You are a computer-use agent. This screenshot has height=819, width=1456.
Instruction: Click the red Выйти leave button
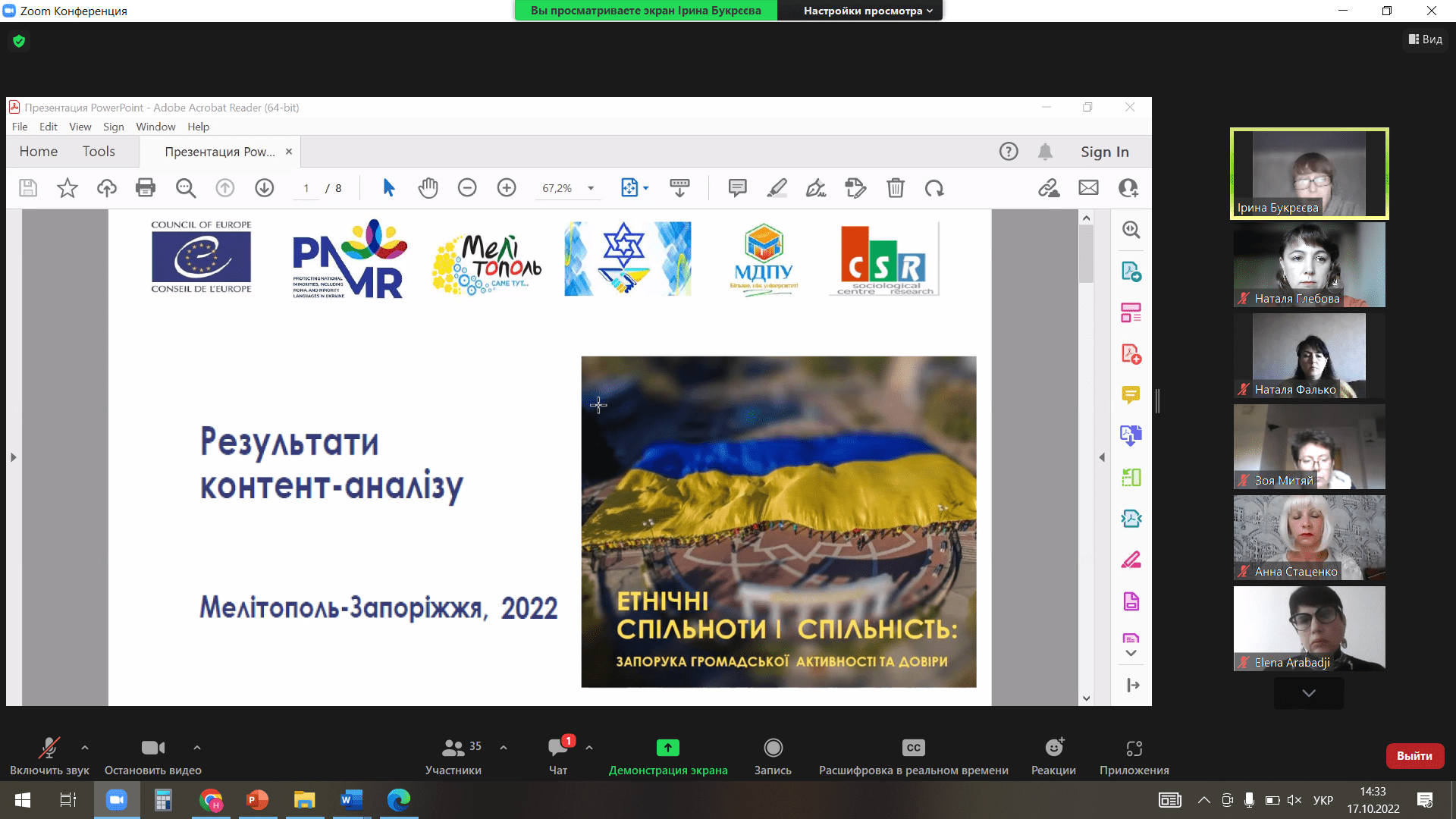pos(1414,756)
